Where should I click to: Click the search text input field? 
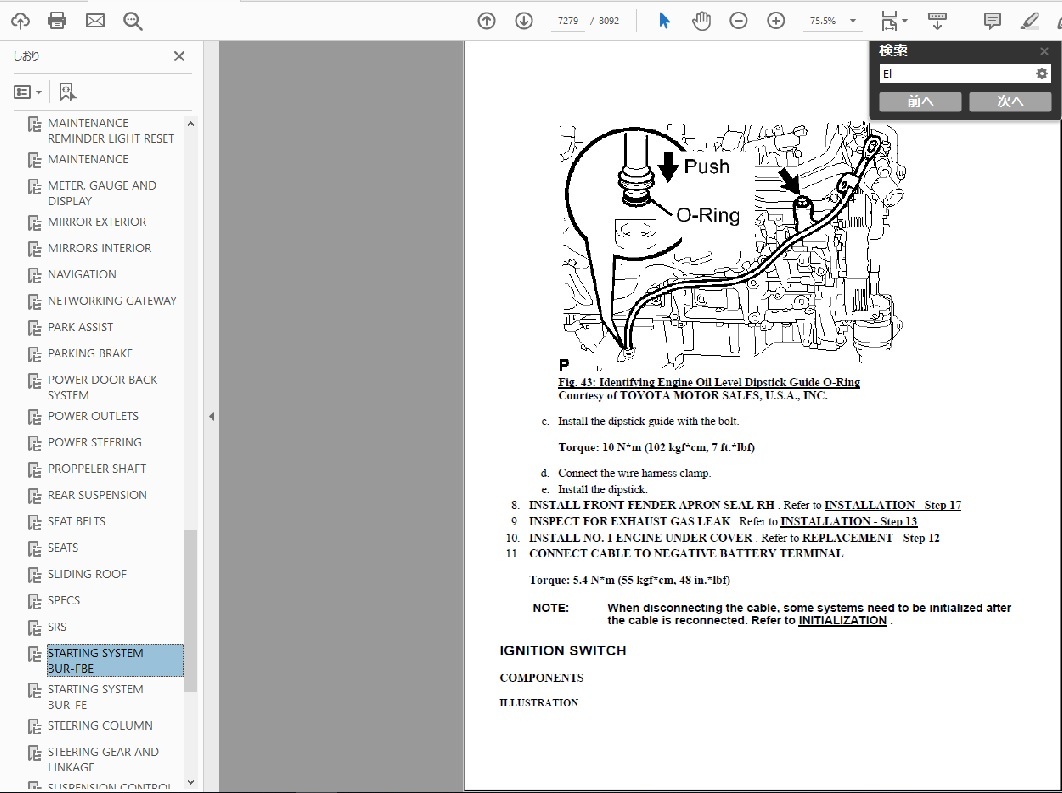coord(956,74)
